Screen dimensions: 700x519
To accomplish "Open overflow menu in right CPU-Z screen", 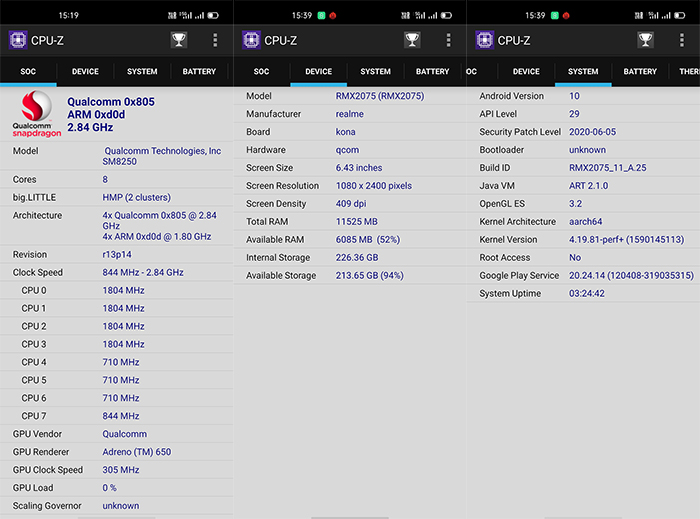I will (x=682, y=40).
